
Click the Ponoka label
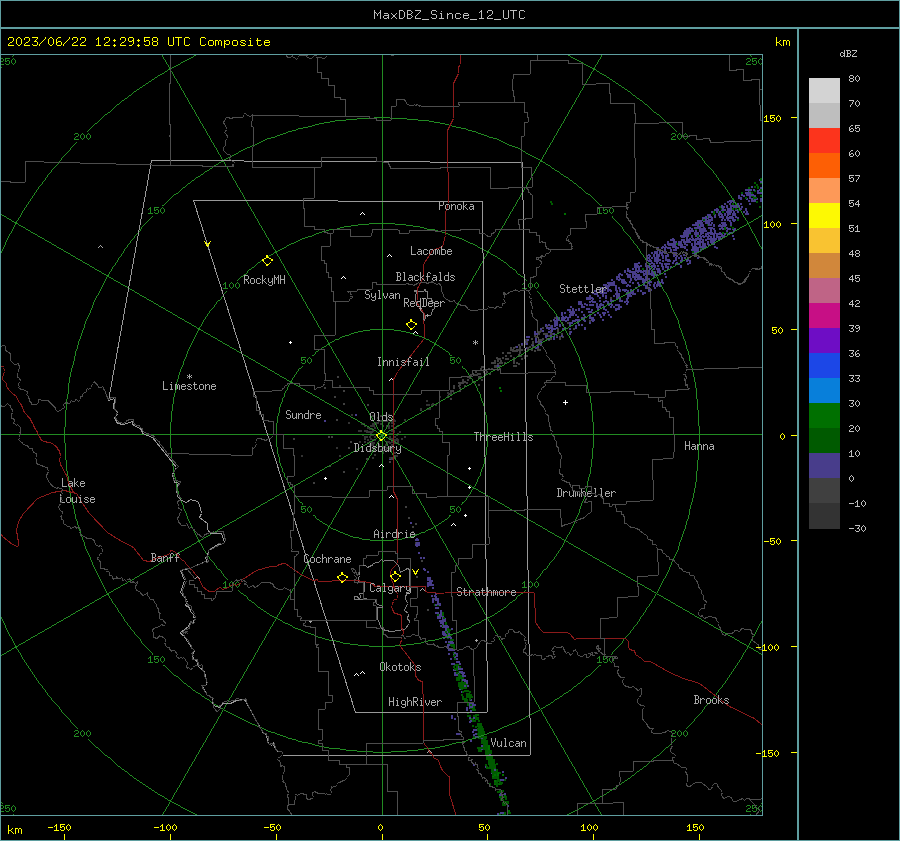coord(456,206)
